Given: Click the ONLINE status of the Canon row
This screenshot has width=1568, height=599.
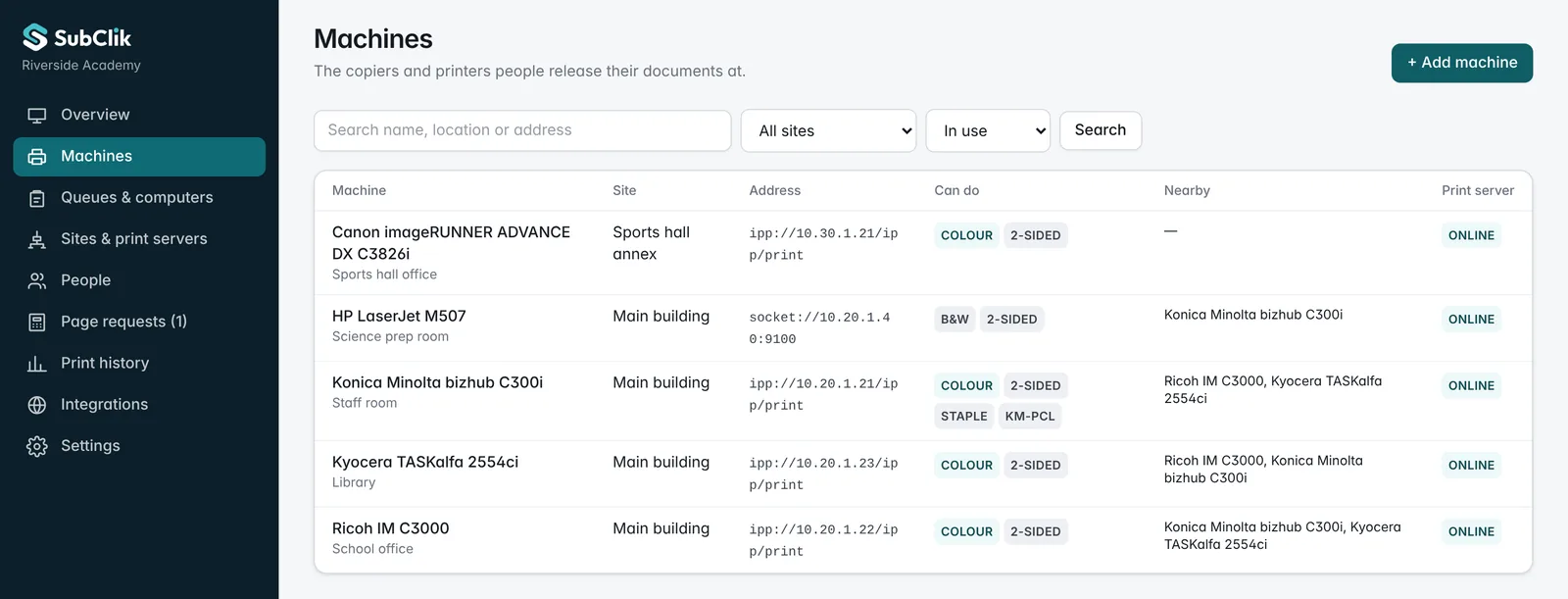Looking at the screenshot, I should pos(1471,235).
